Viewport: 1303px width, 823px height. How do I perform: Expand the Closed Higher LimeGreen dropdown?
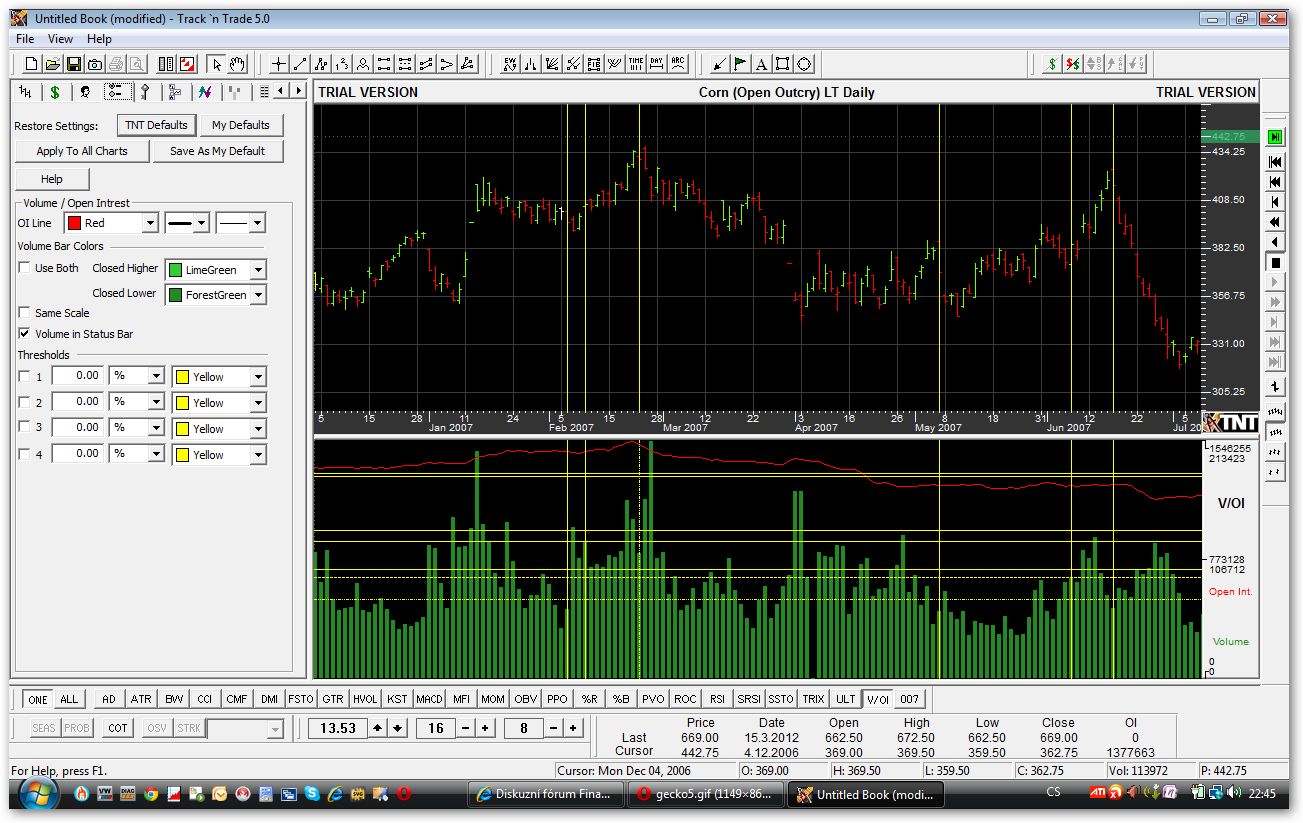pos(257,270)
